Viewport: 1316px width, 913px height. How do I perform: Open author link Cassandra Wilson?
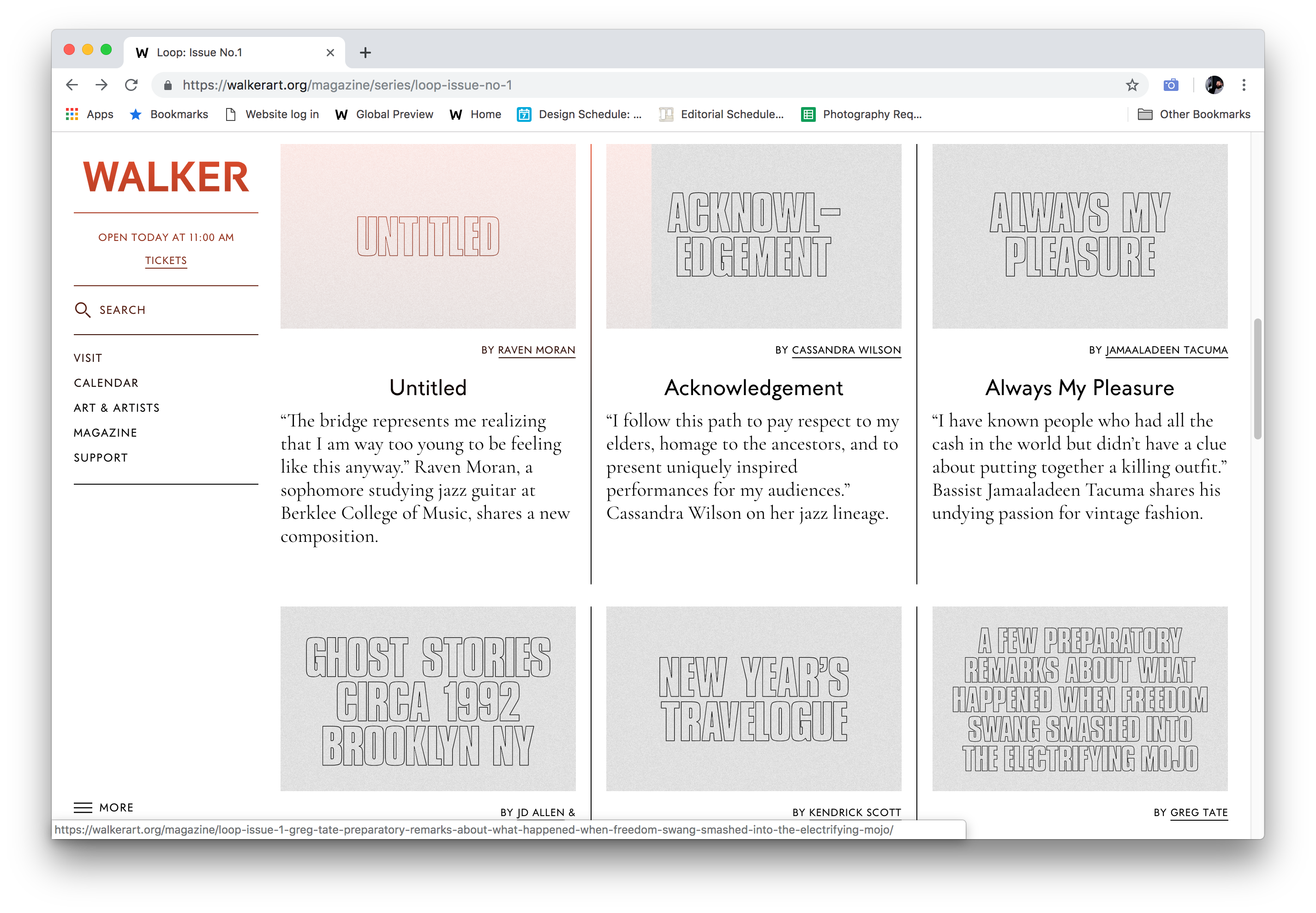[846, 350]
